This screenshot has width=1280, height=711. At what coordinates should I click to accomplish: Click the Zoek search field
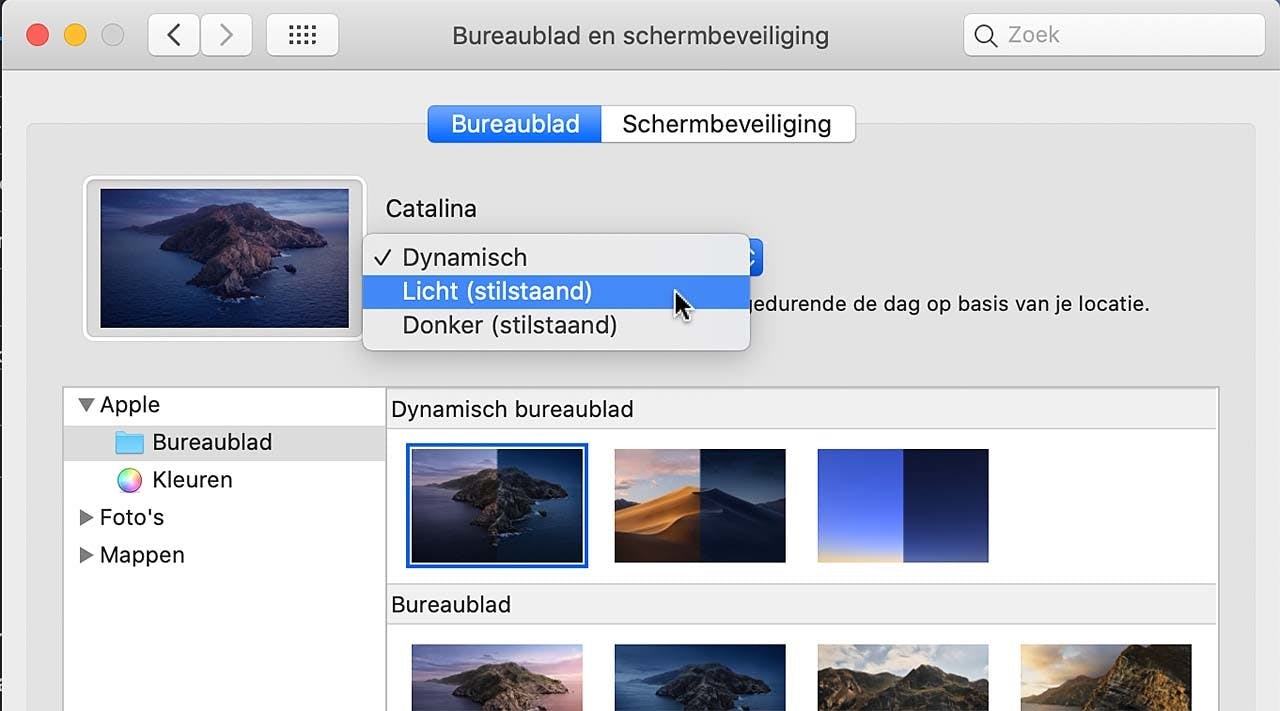coord(1114,35)
